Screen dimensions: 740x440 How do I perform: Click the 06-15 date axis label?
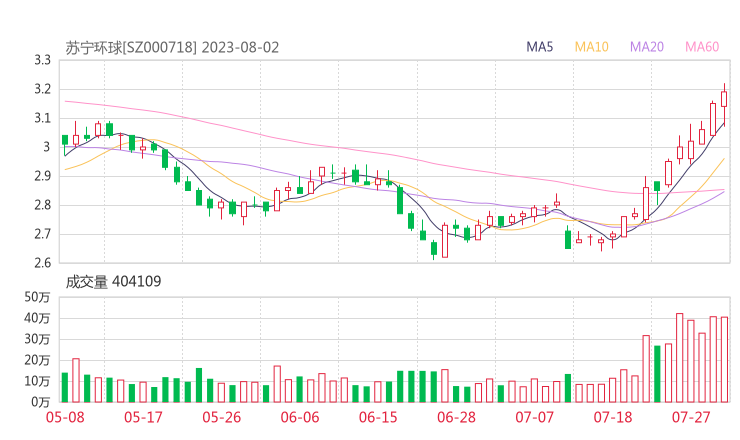378,417
